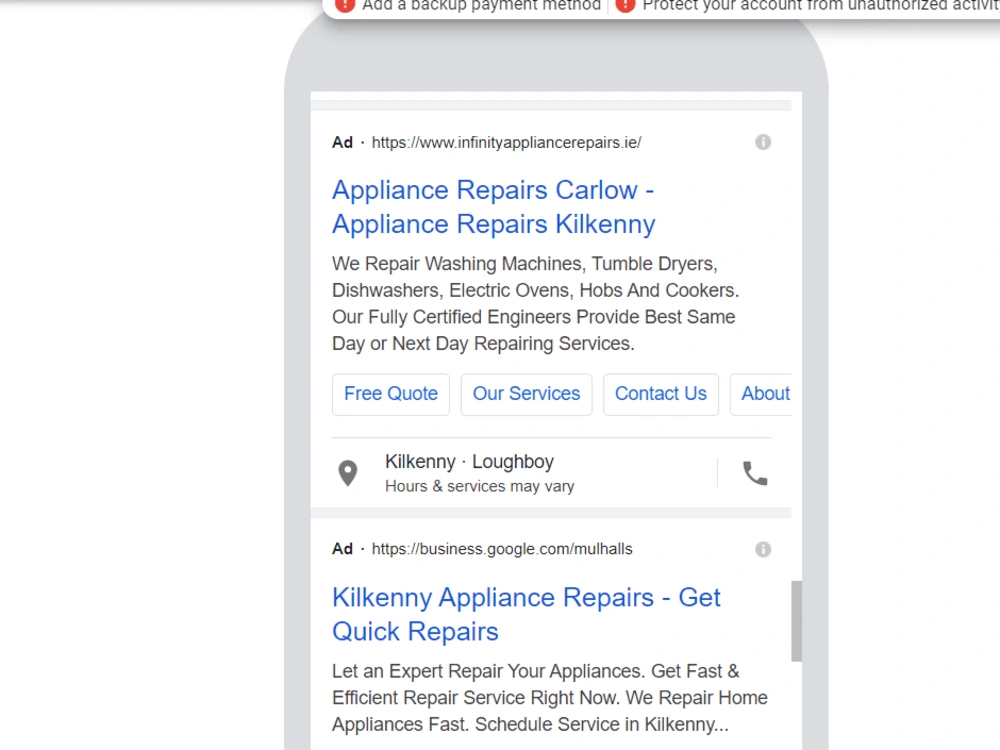This screenshot has width=1000, height=750.
Task: Click the We Repair Washing Machines description
Action: [535, 304]
